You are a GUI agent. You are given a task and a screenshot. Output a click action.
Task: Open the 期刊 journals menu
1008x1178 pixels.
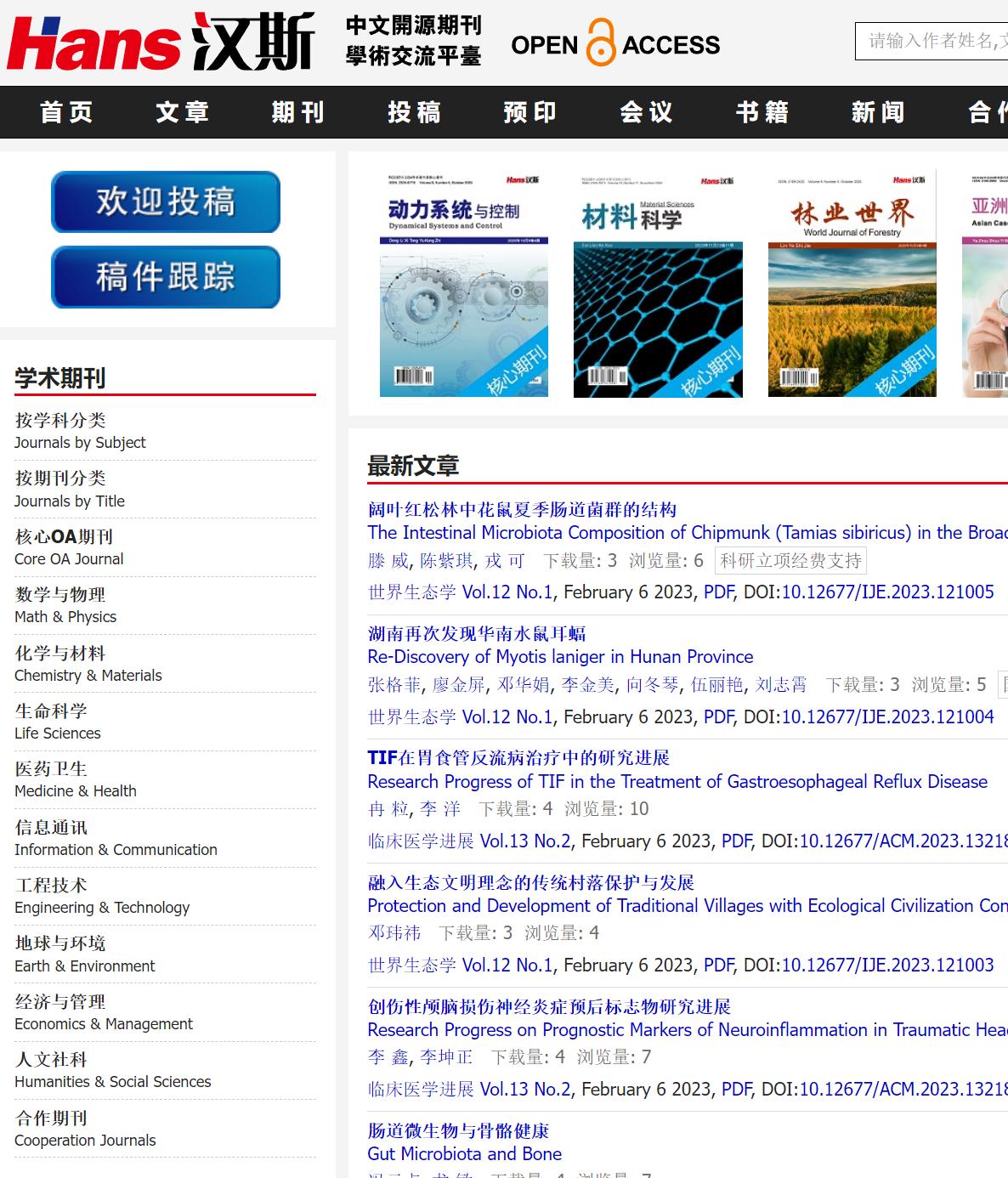296,111
